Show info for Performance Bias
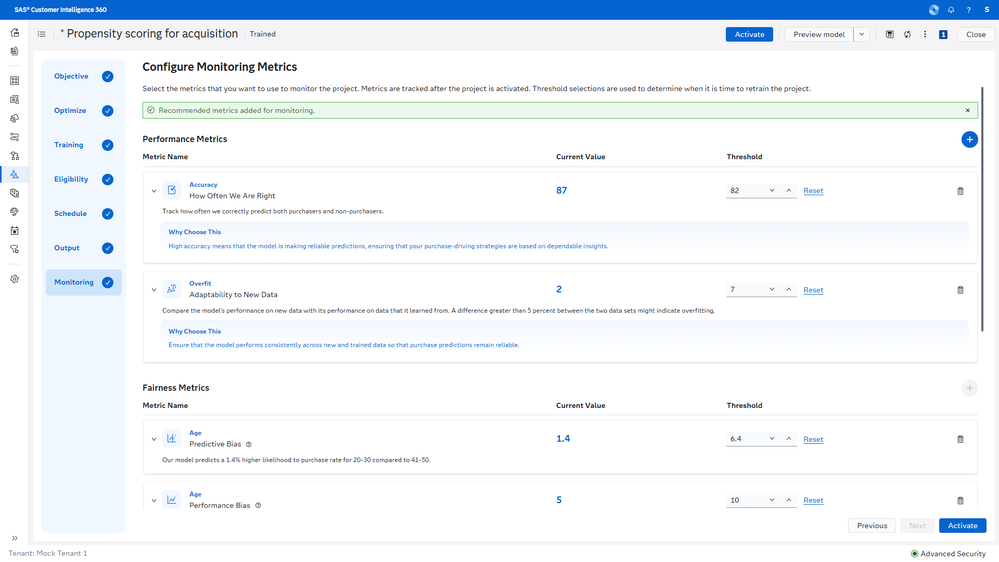This screenshot has width=999, height=562. coord(258,505)
